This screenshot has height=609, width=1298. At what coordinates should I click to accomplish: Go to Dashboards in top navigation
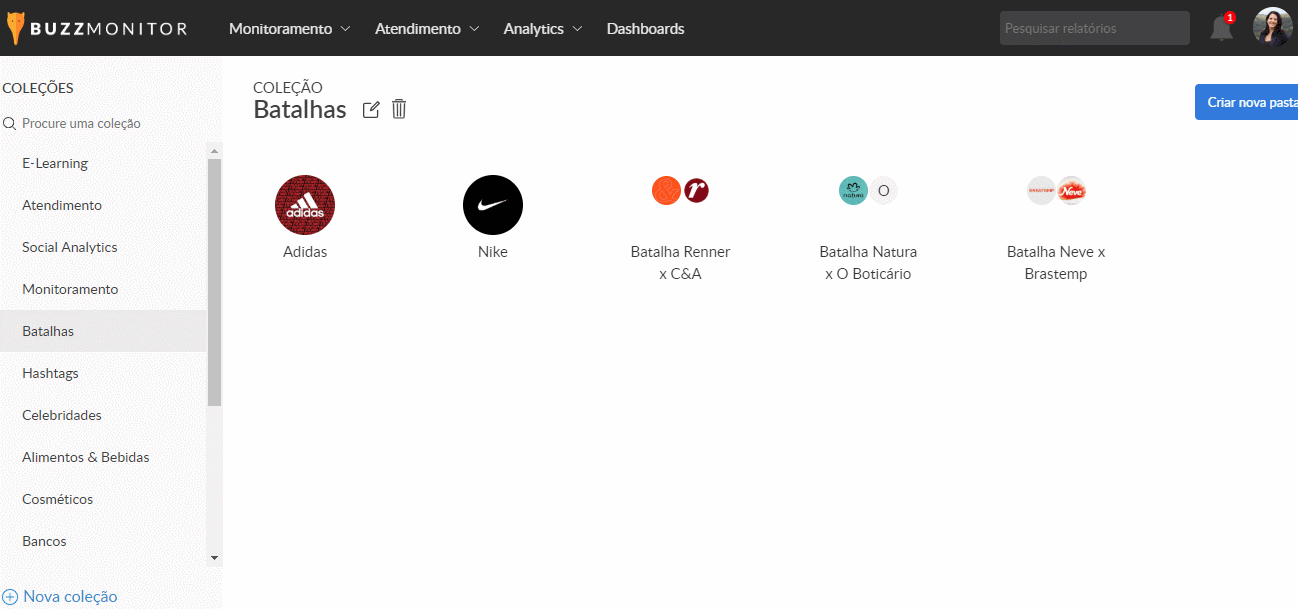pos(645,29)
